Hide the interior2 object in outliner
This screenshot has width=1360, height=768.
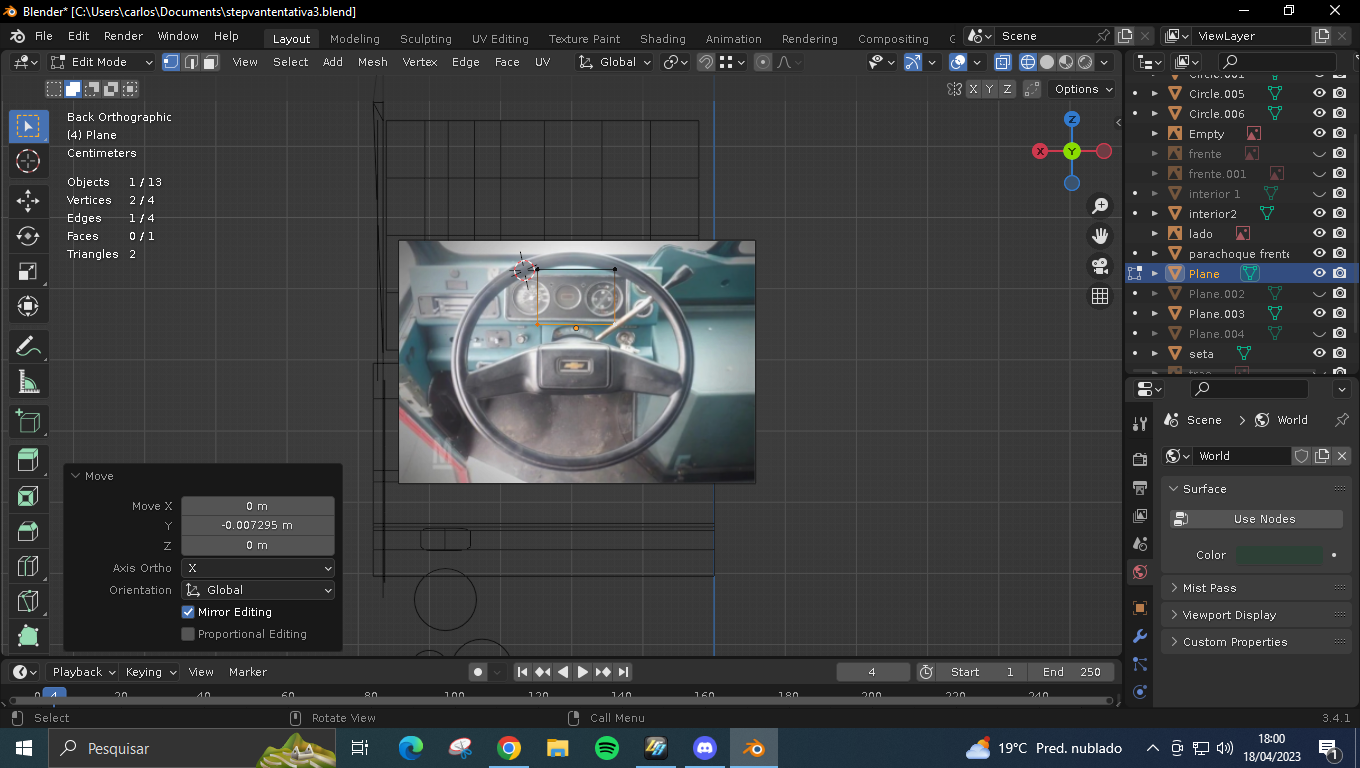(x=1319, y=213)
